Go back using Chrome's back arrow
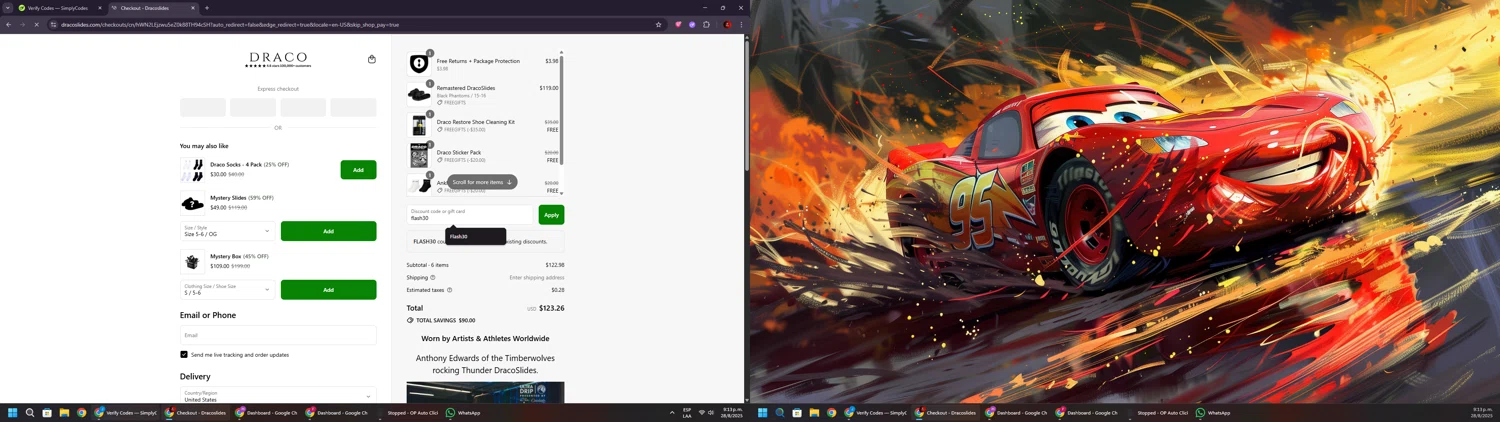 9,24
